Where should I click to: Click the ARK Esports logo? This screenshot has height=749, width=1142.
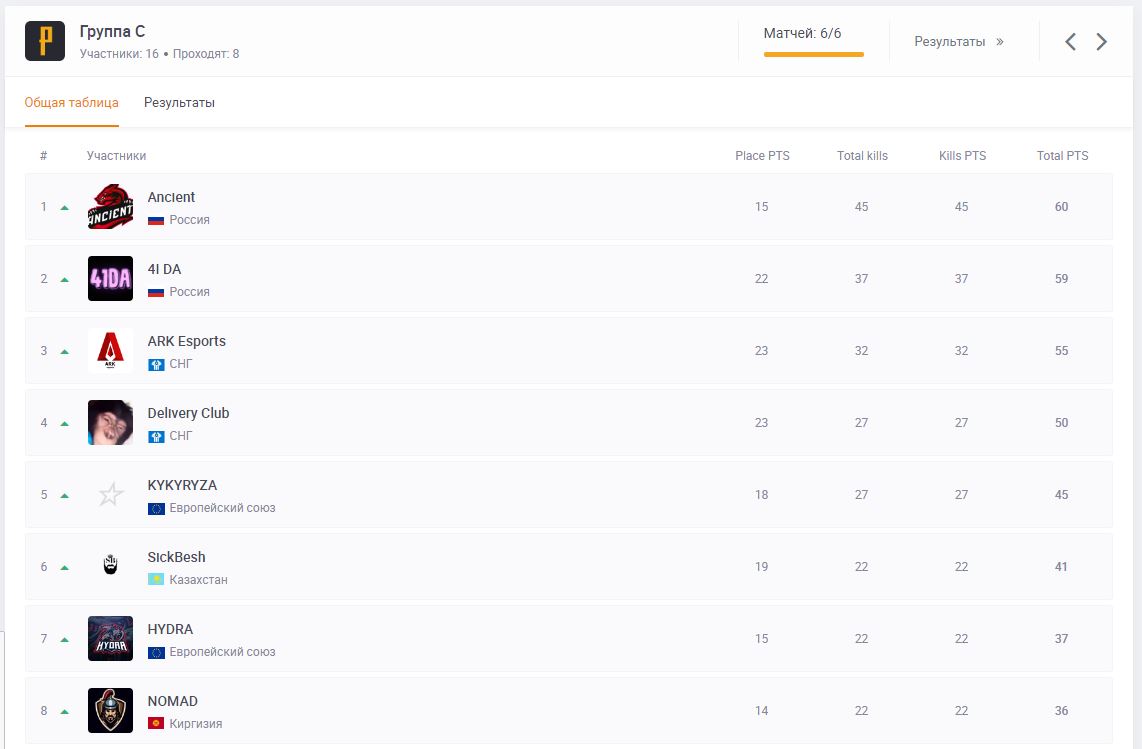pos(110,351)
